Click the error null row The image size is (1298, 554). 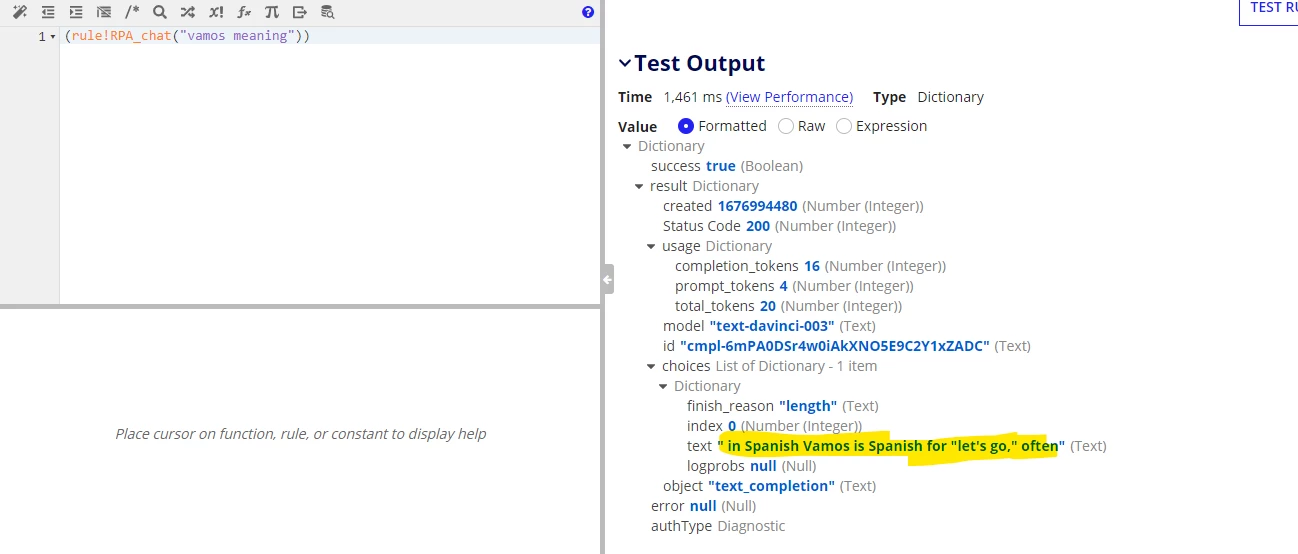[x=704, y=506]
